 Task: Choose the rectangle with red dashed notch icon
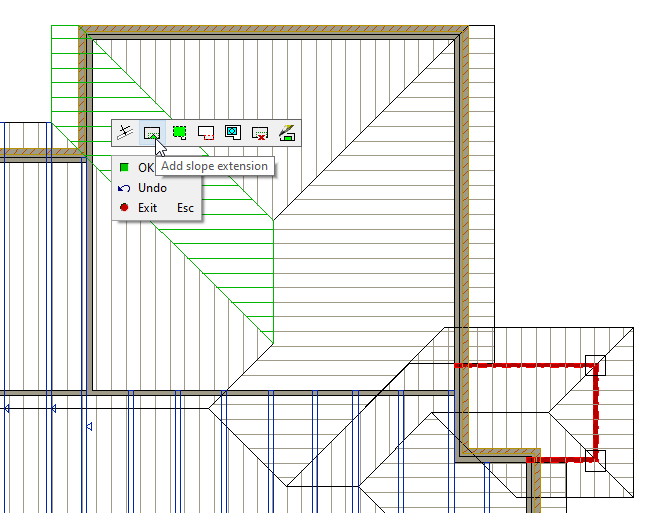(x=206, y=131)
